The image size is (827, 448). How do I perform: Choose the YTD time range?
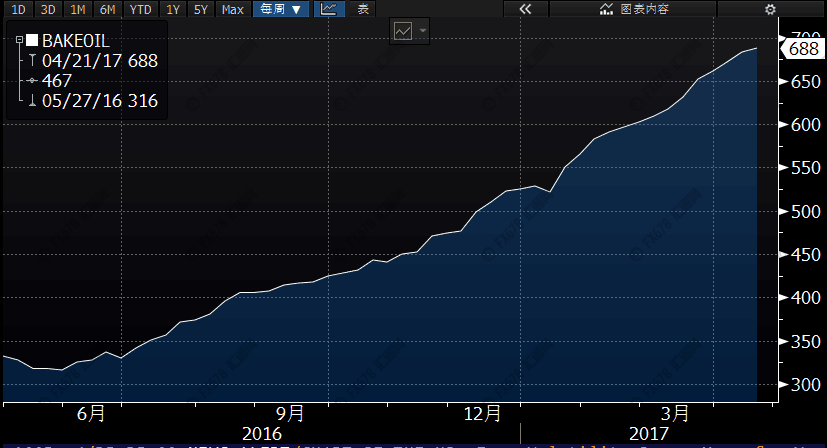coord(141,9)
